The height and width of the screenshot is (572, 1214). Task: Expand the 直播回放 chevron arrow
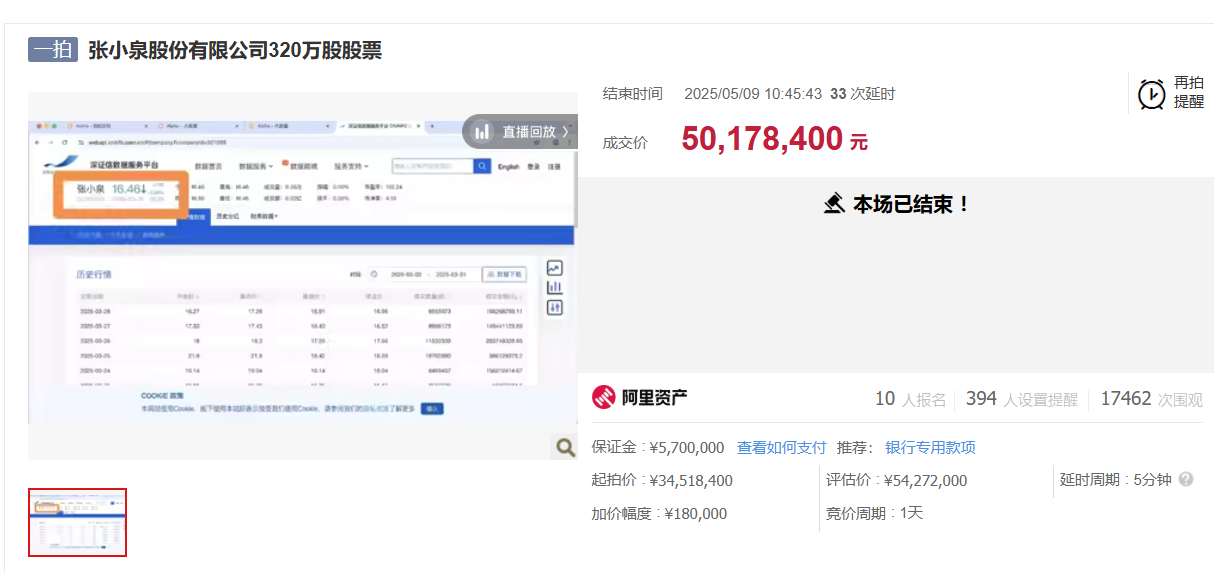[x=565, y=132]
